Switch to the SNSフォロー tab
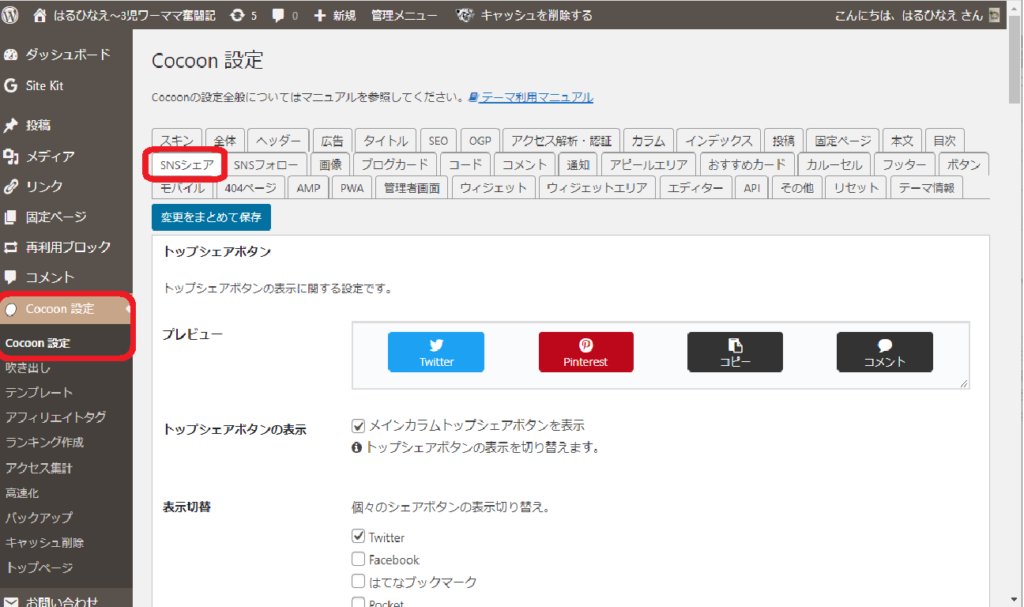The height and width of the screenshot is (607, 1024). [x=266, y=165]
